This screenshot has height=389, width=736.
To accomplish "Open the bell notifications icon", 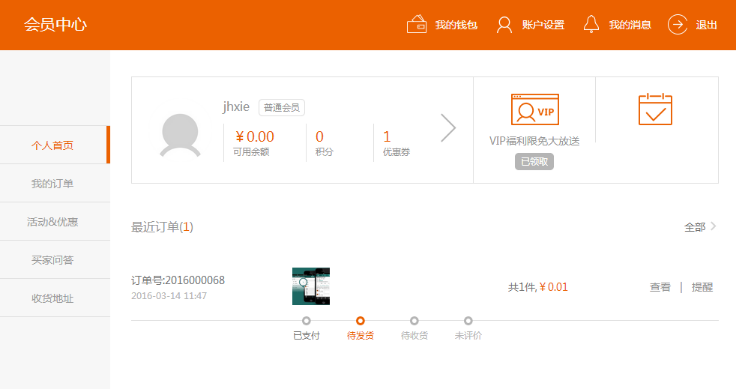I will (x=591, y=24).
